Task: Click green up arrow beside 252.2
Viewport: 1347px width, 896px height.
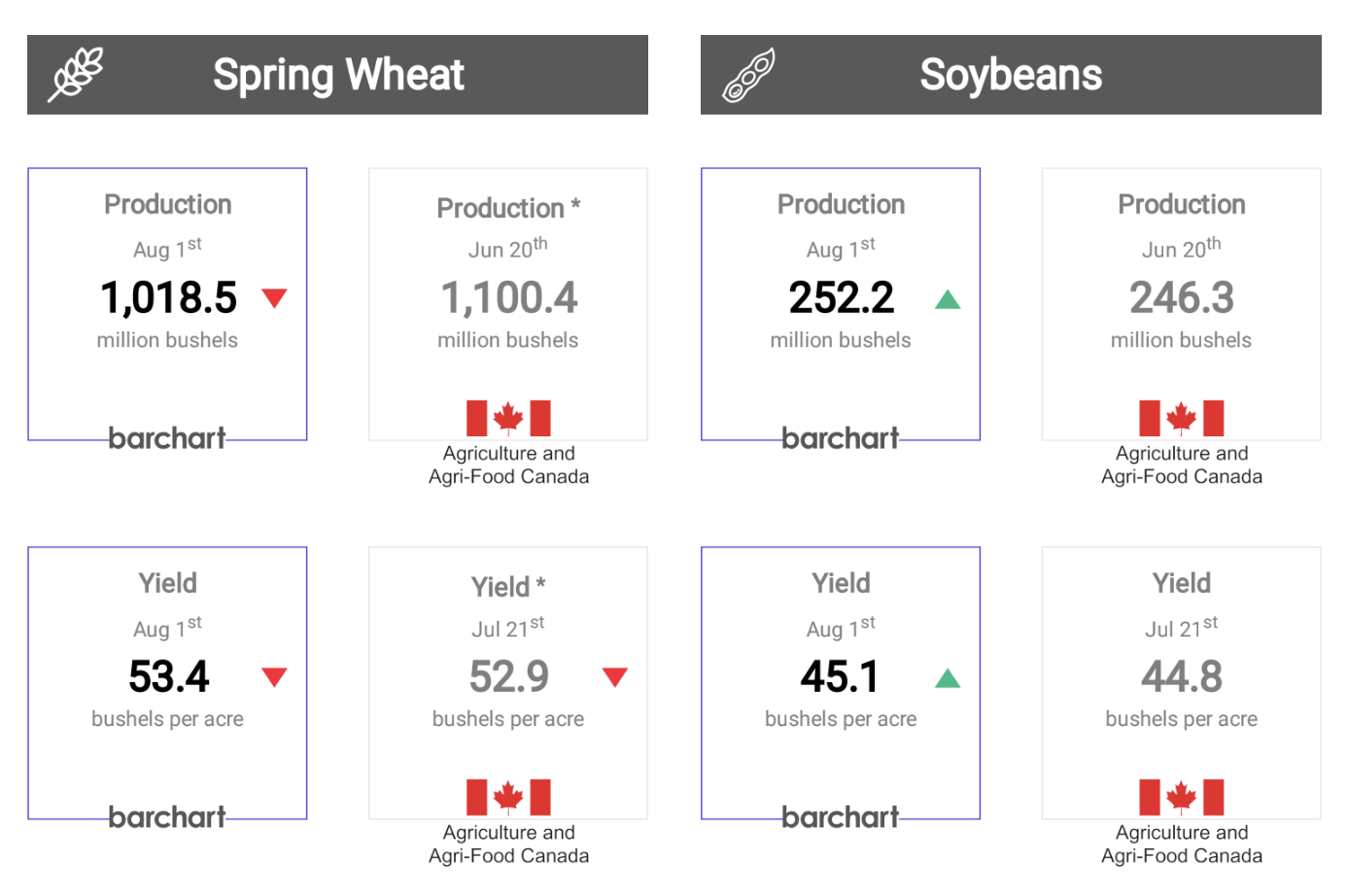Action: 948,299
